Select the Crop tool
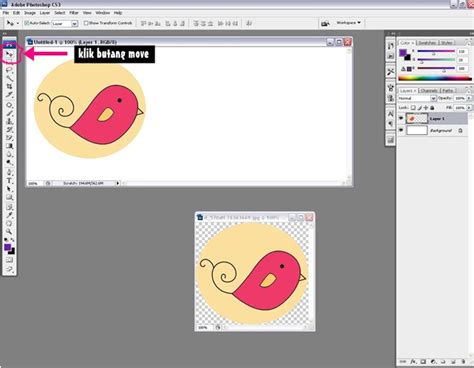 (10, 86)
